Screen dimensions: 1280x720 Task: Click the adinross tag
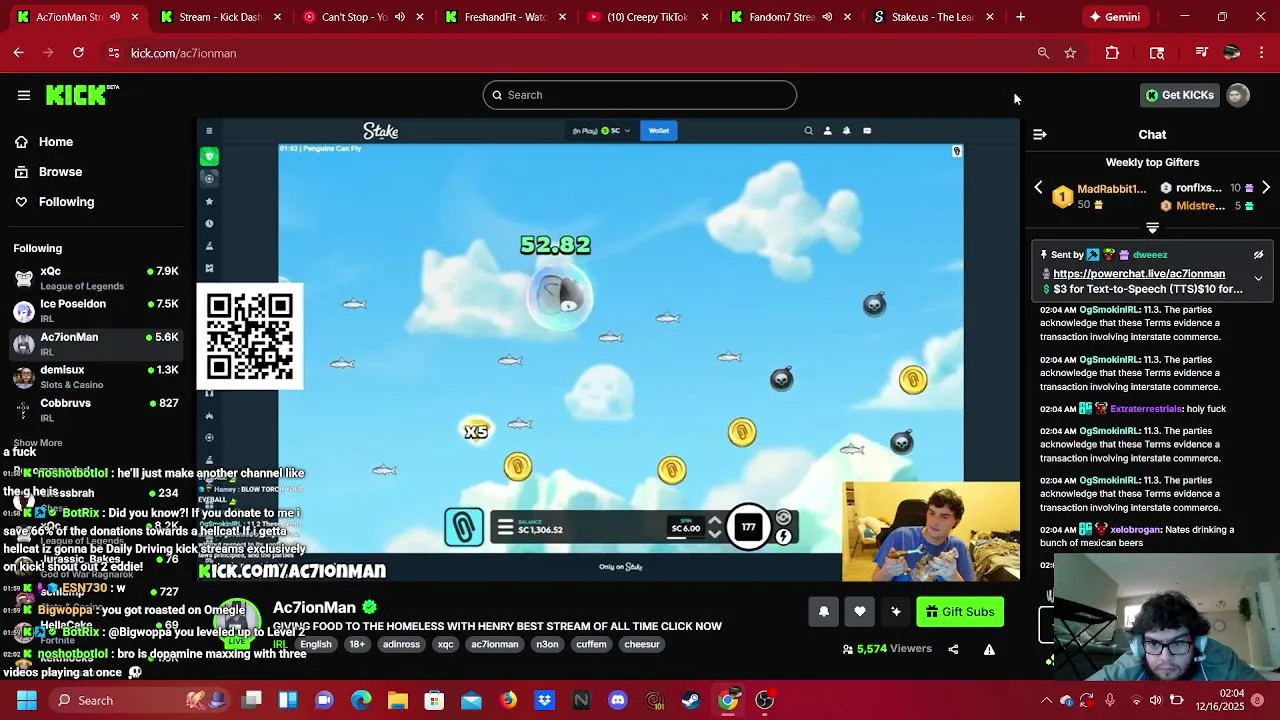click(401, 645)
